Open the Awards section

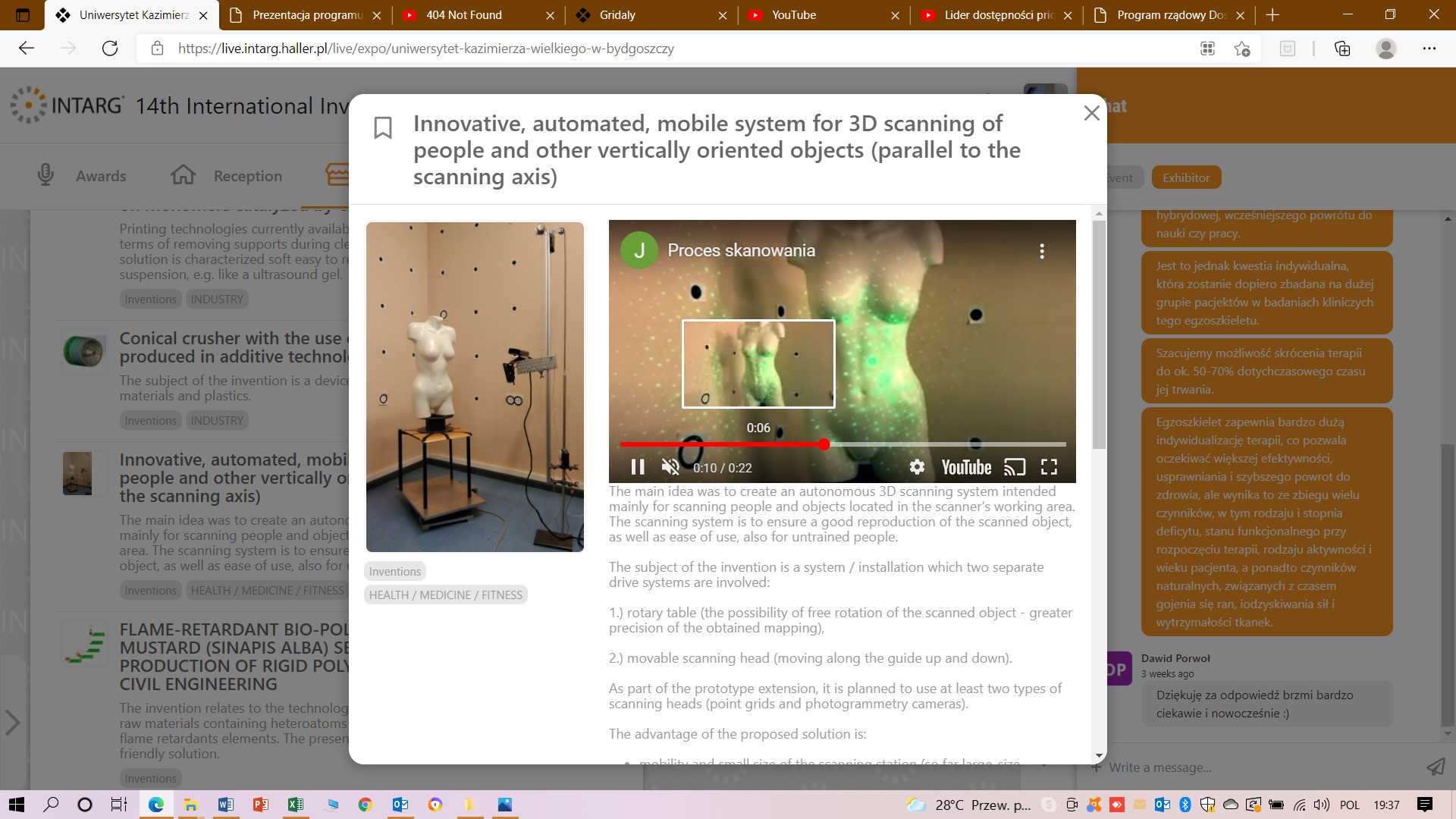click(82, 175)
